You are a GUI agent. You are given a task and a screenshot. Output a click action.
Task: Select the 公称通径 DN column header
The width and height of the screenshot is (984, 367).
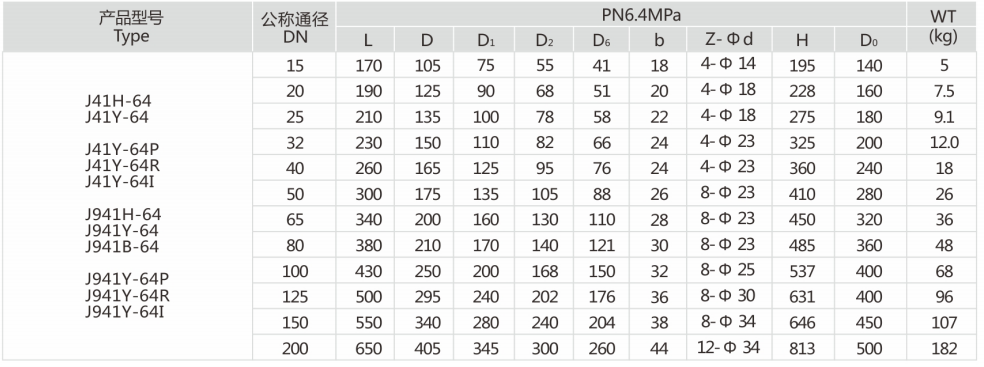coord(294,26)
